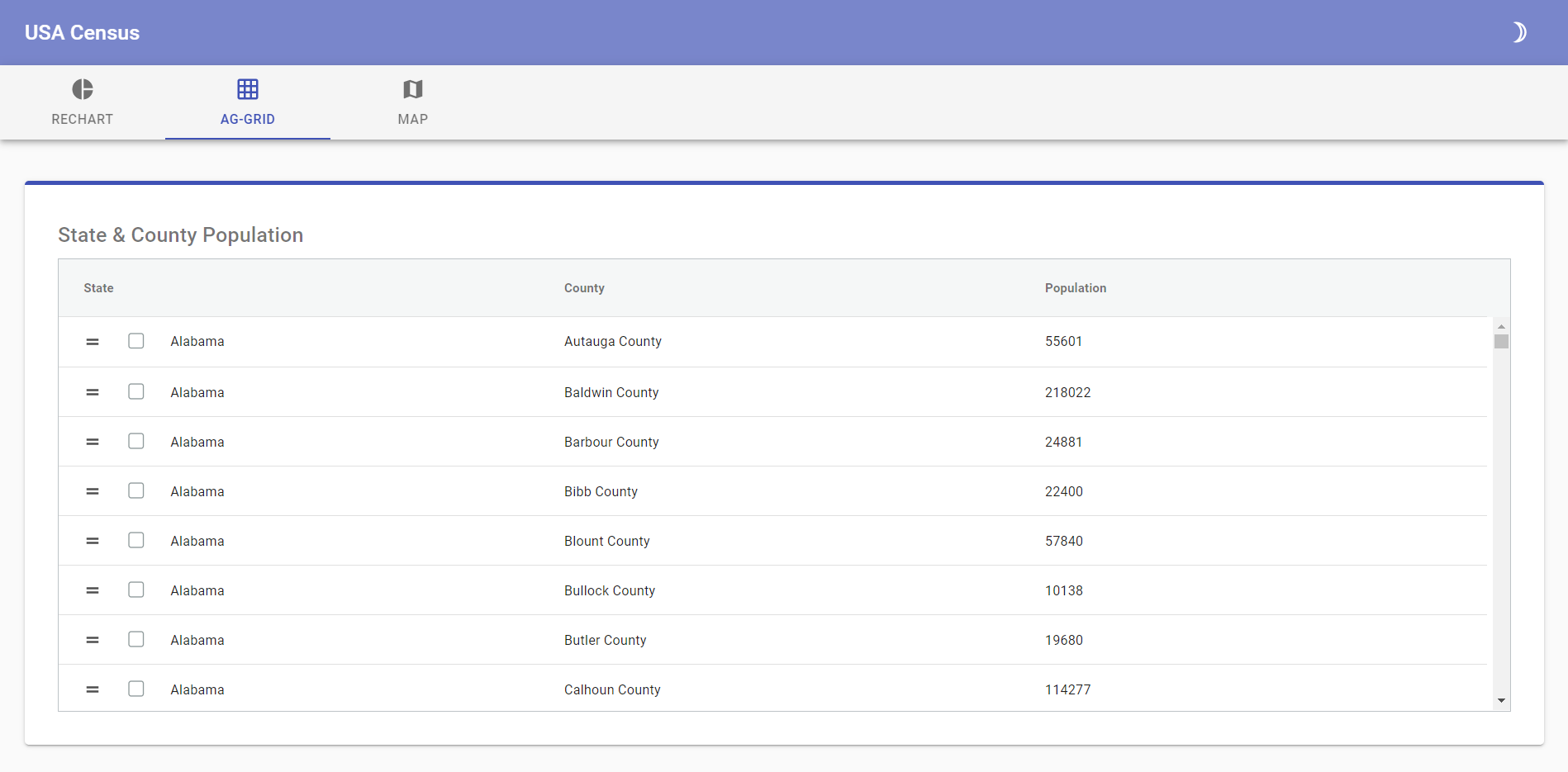Sort by the County column header
Screen dimensions: 1568x772
[584, 288]
